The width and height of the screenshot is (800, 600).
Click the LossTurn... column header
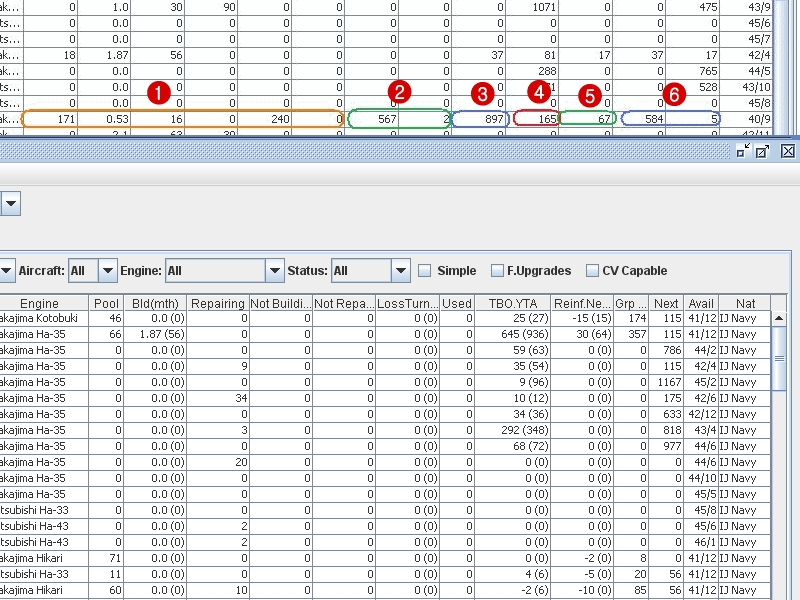407,304
